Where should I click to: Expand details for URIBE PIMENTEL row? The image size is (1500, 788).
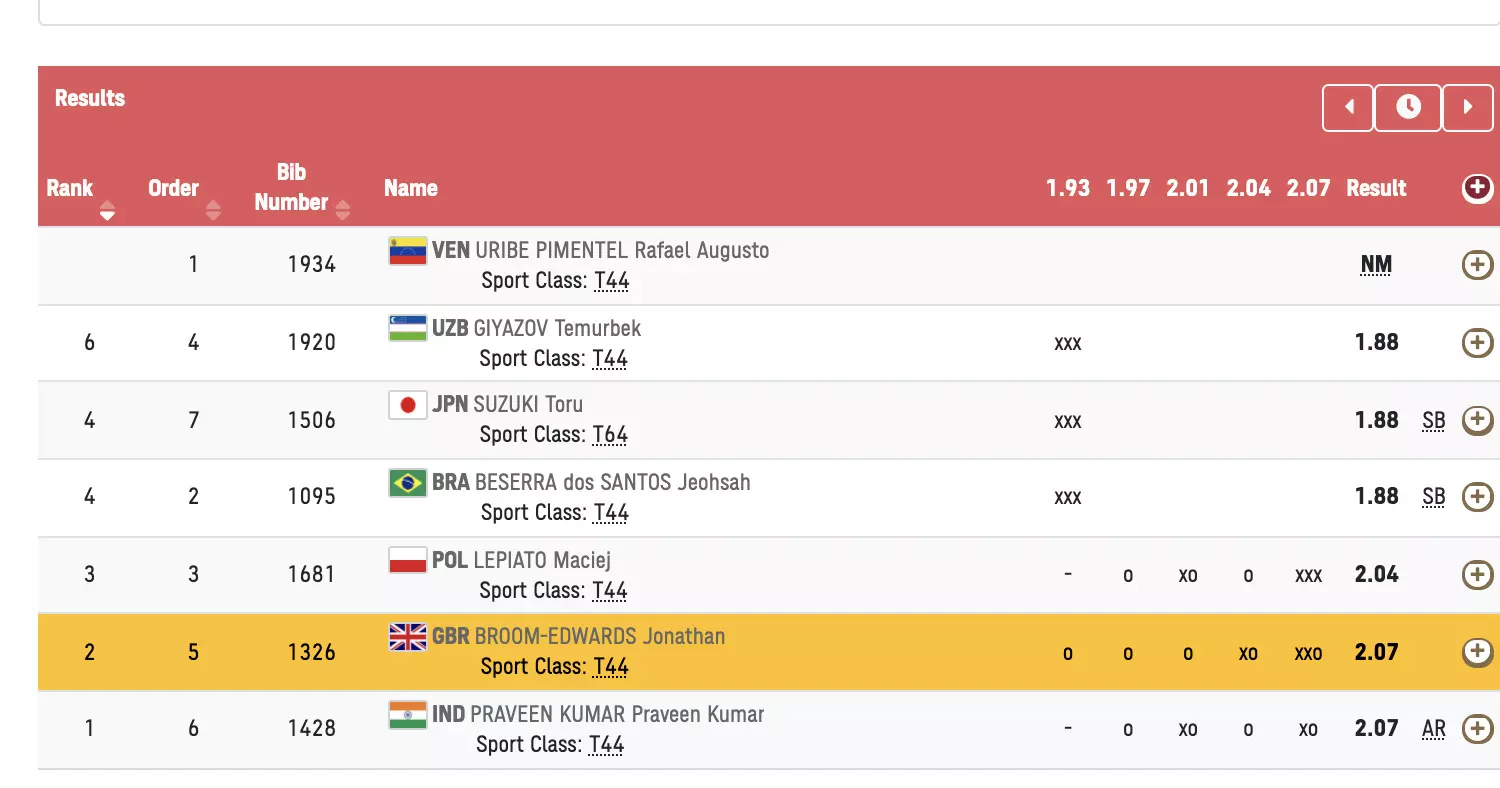1477,265
